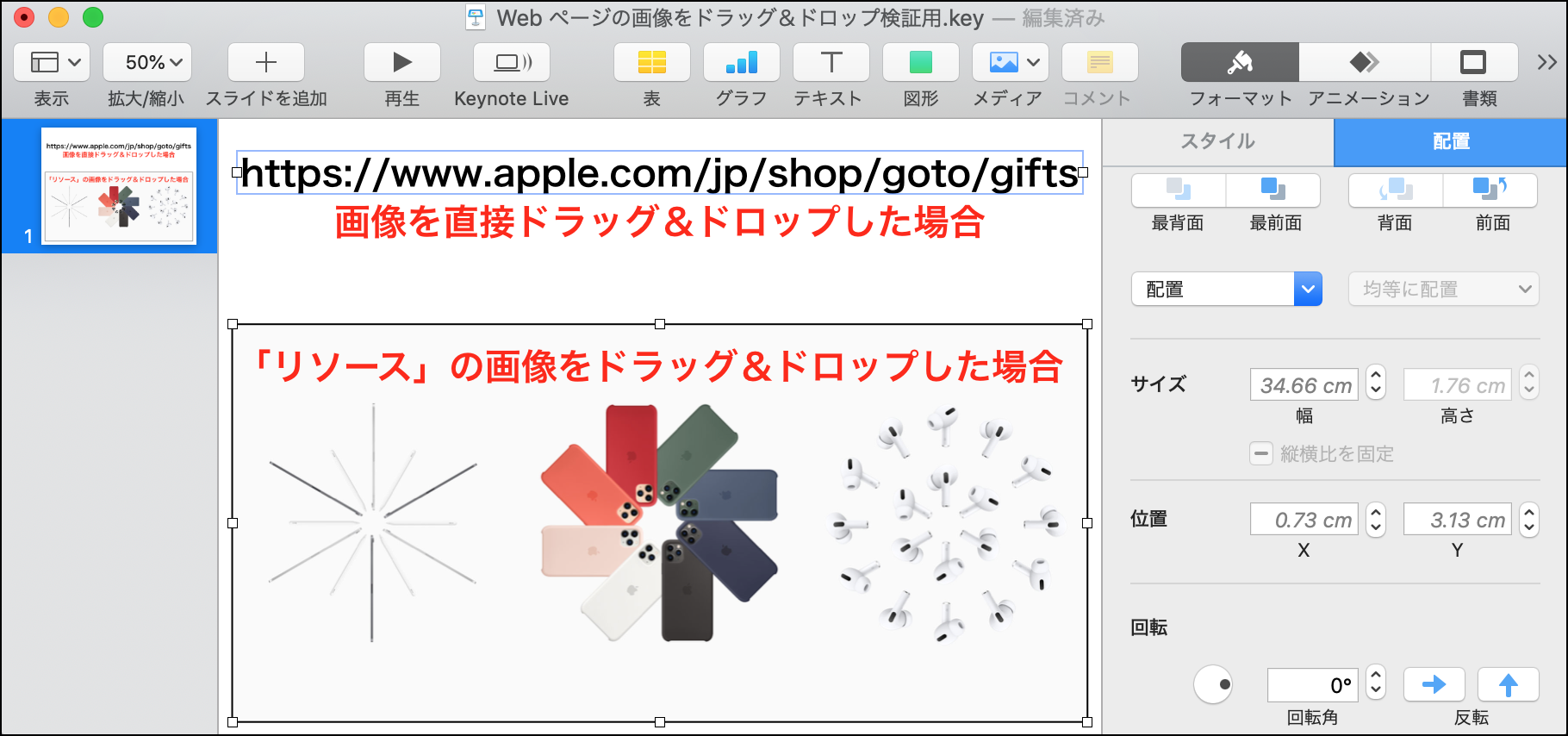Send object to back with 最背面
The width and height of the screenshot is (1568, 736).
pos(1178,190)
